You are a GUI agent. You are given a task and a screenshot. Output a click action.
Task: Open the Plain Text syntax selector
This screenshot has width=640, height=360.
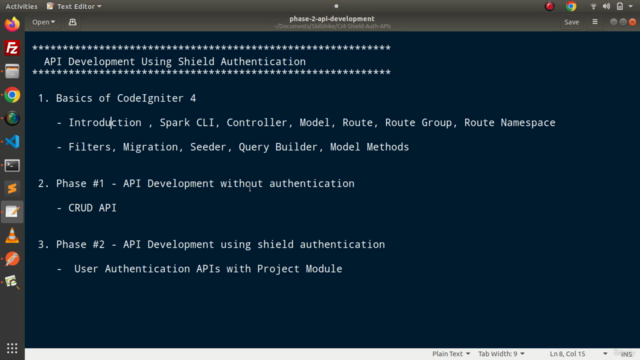[451, 354]
